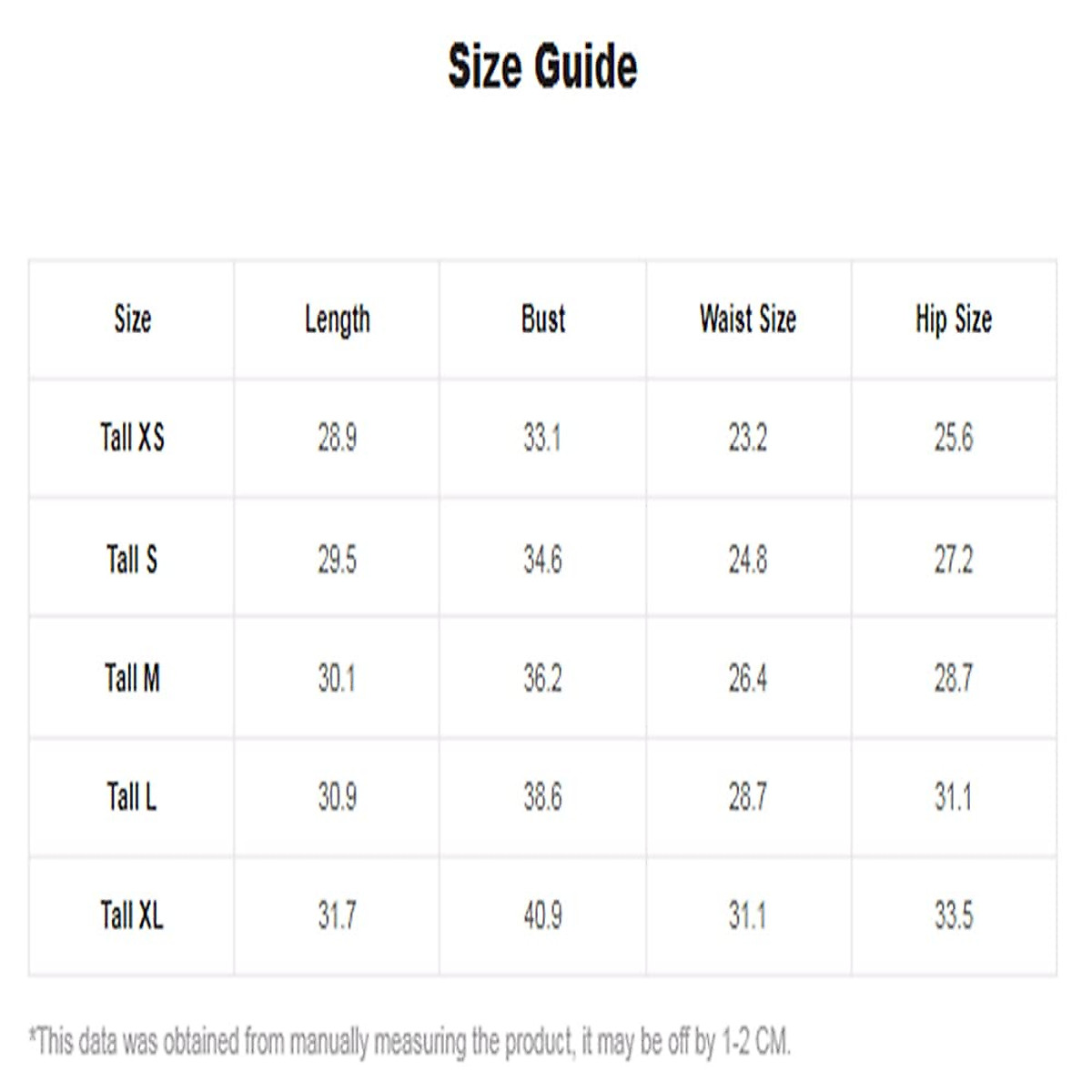Viewport: 1092px width, 1092px height.
Task: Click the Tall S row label
Action: coord(132,559)
